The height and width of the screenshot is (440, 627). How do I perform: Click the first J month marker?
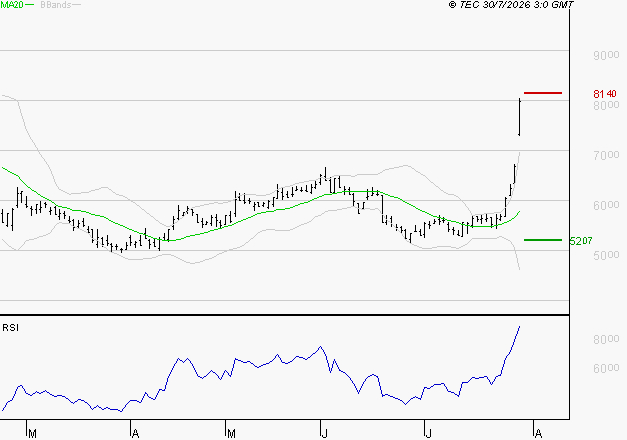[325, 434]
